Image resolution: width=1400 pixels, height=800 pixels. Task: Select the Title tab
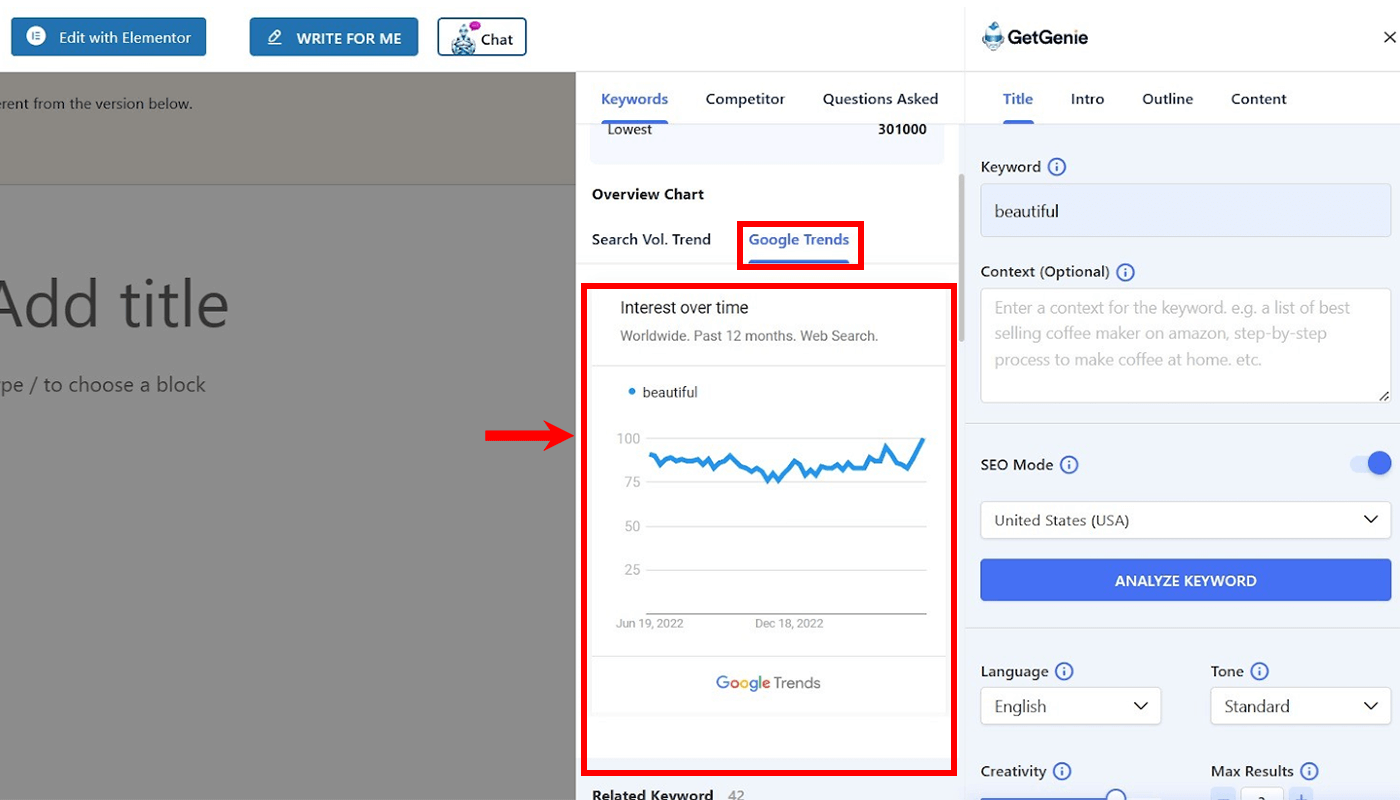pos(1018,99)
